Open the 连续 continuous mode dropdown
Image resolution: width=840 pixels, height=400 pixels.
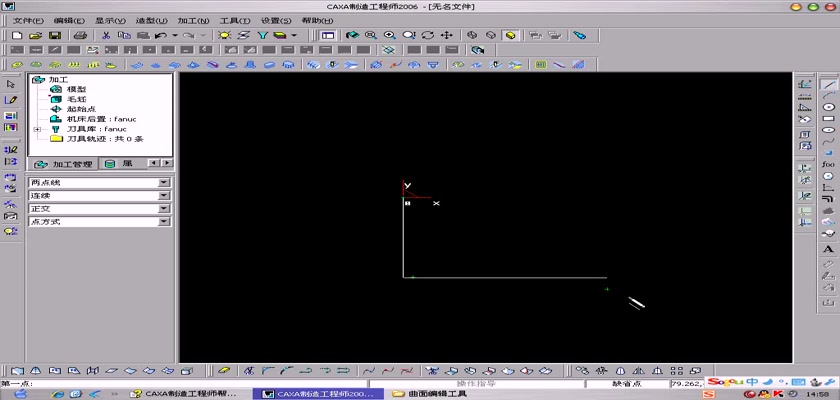164,195
